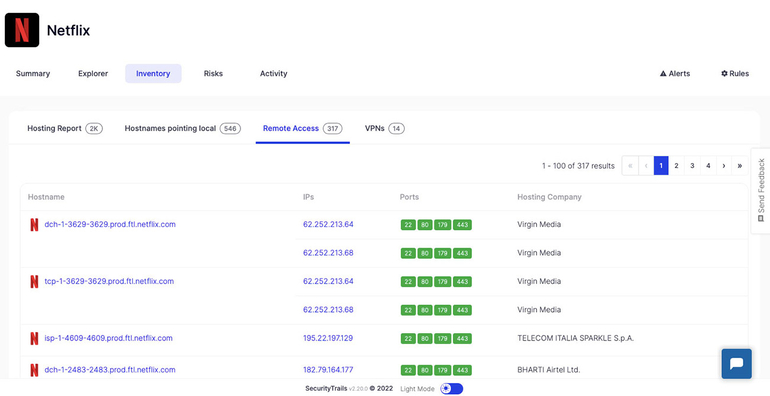Click Netflix icon beside dch-1-2483-2483 hostname
The width and height of the screenshot is (770, 396).
pyautogui.click(x=34, y=370)
